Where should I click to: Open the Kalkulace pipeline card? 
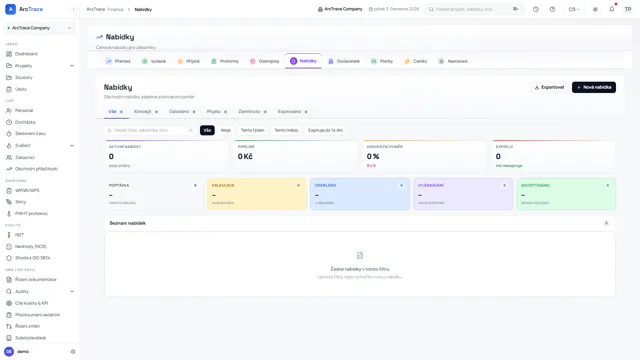point(257,194)
